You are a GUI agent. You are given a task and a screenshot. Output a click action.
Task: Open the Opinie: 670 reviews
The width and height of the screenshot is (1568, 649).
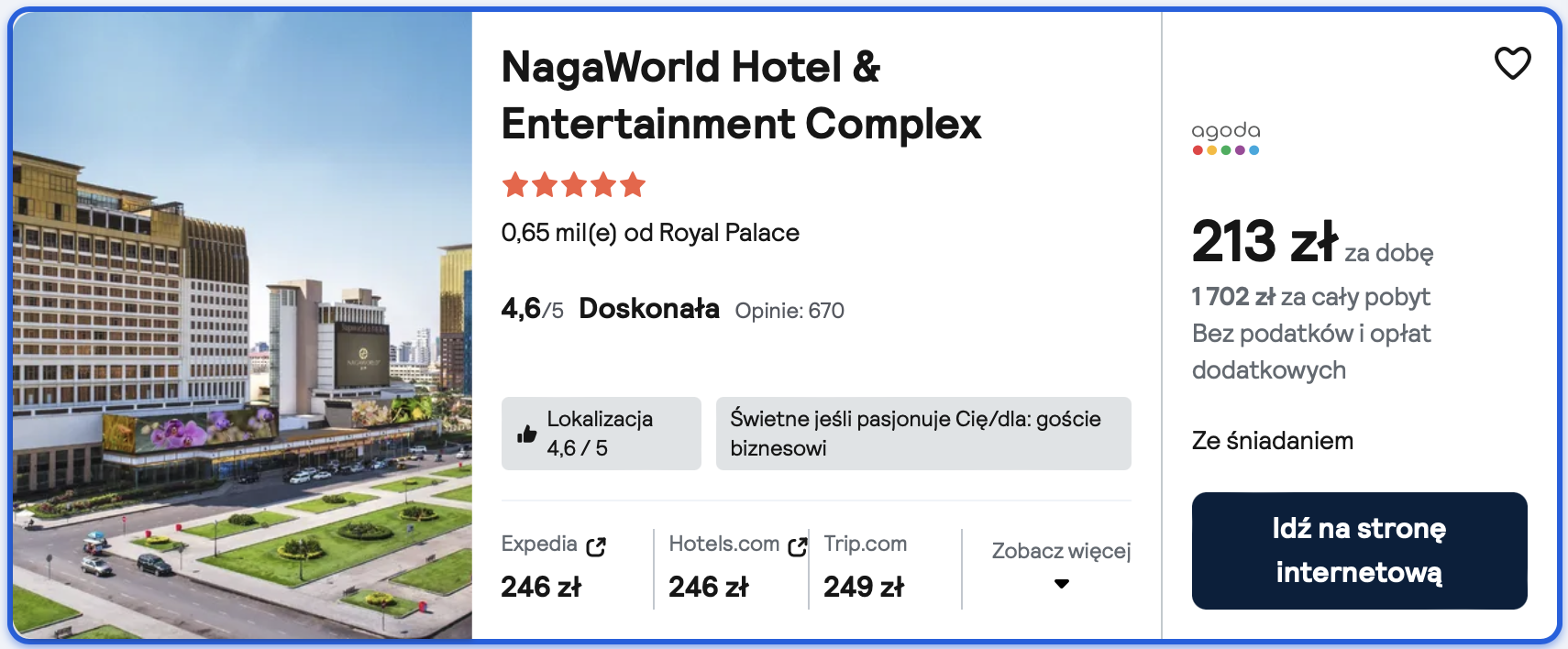coord(790,311)
